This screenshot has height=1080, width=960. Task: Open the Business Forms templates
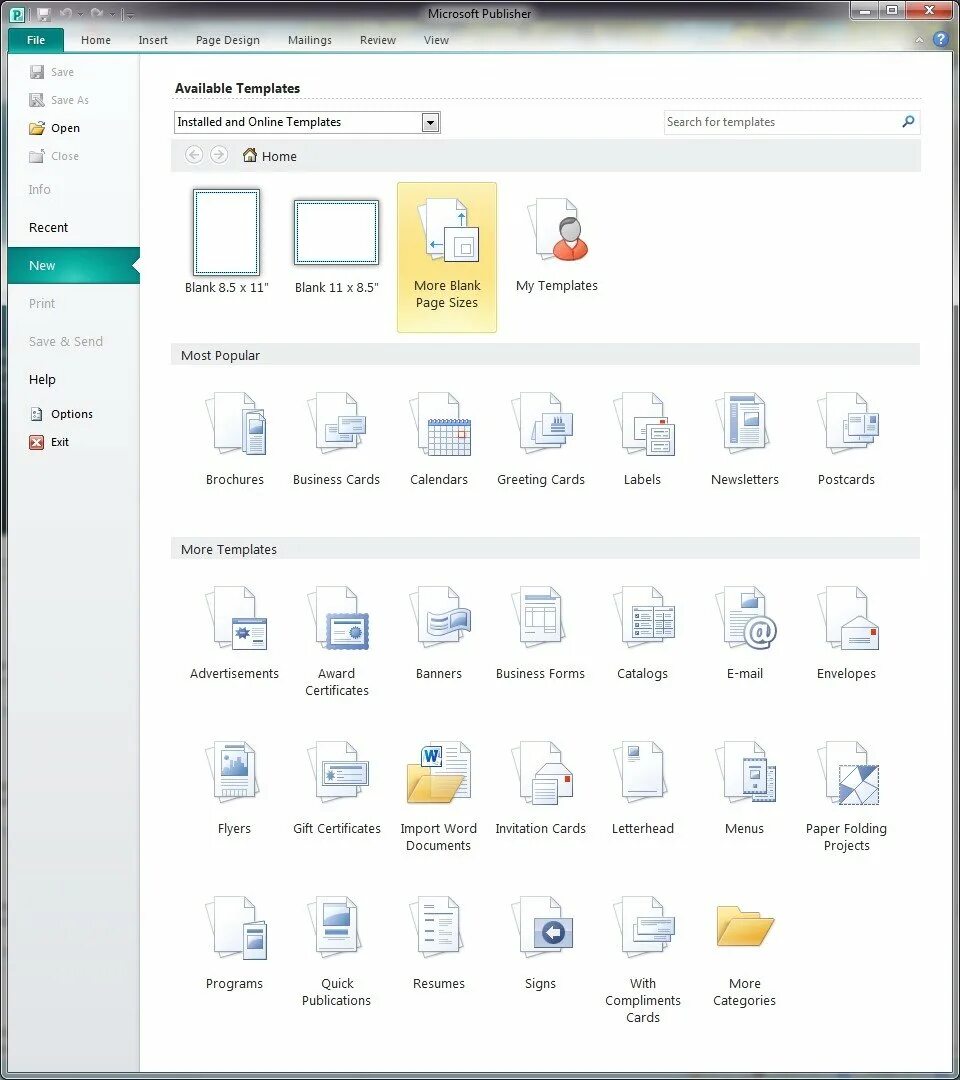tap(541, 634)
